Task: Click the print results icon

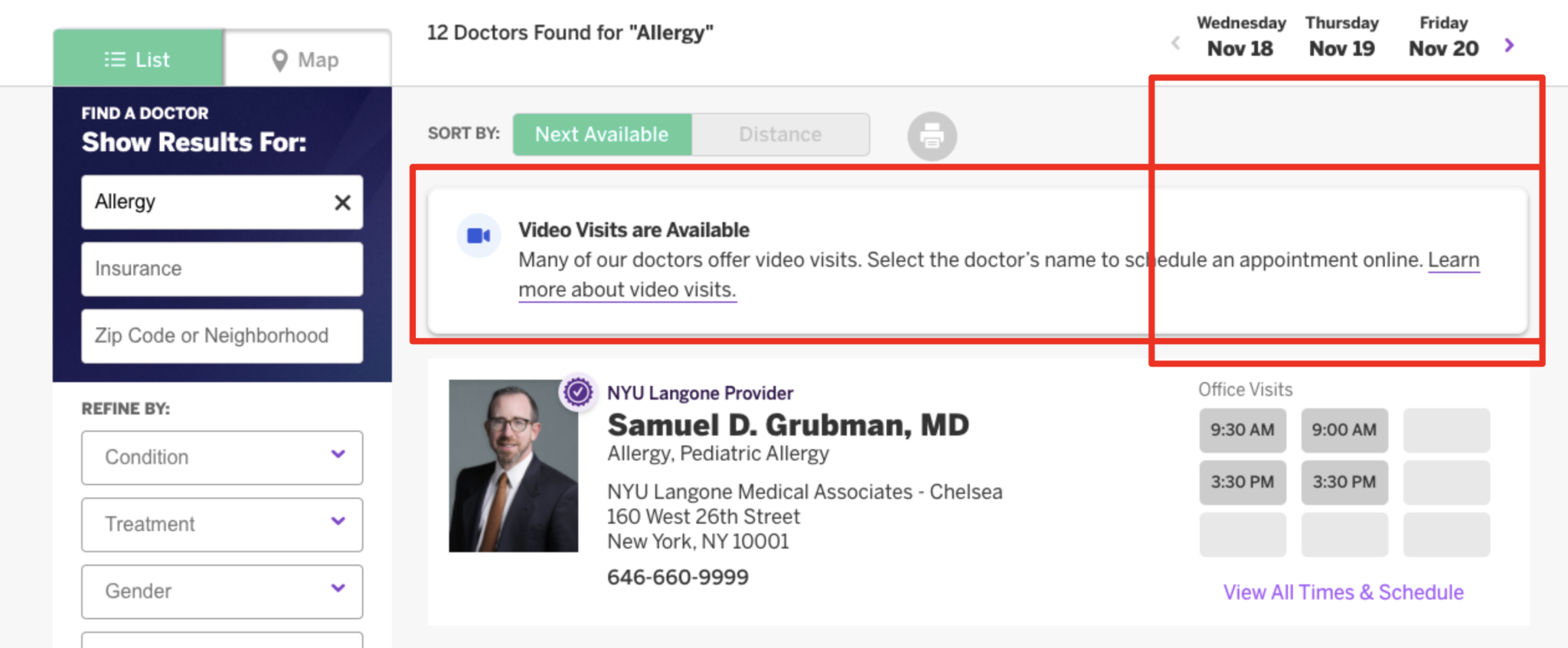Action: click(931, 135)
